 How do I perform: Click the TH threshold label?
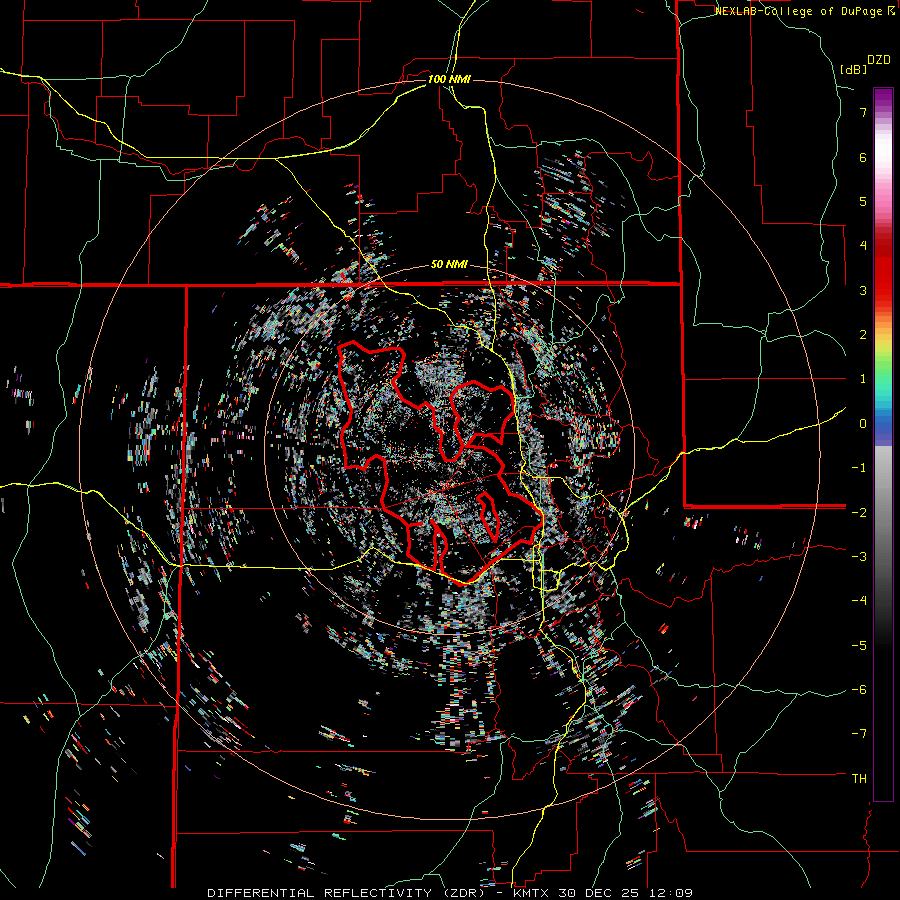pos(859,779)
